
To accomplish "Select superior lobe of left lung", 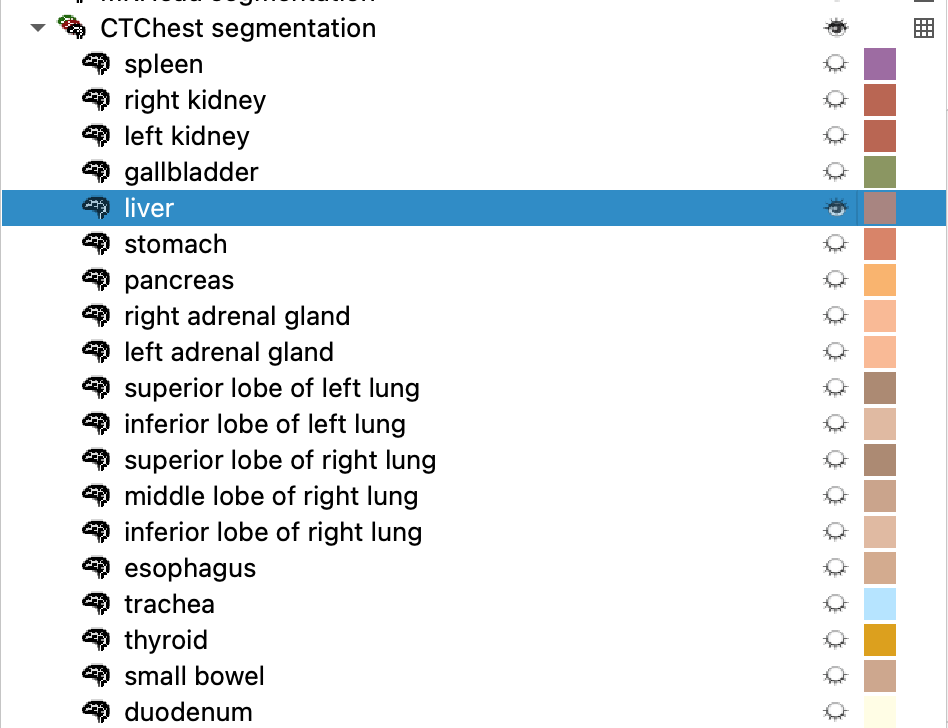I will coord(474,388).
